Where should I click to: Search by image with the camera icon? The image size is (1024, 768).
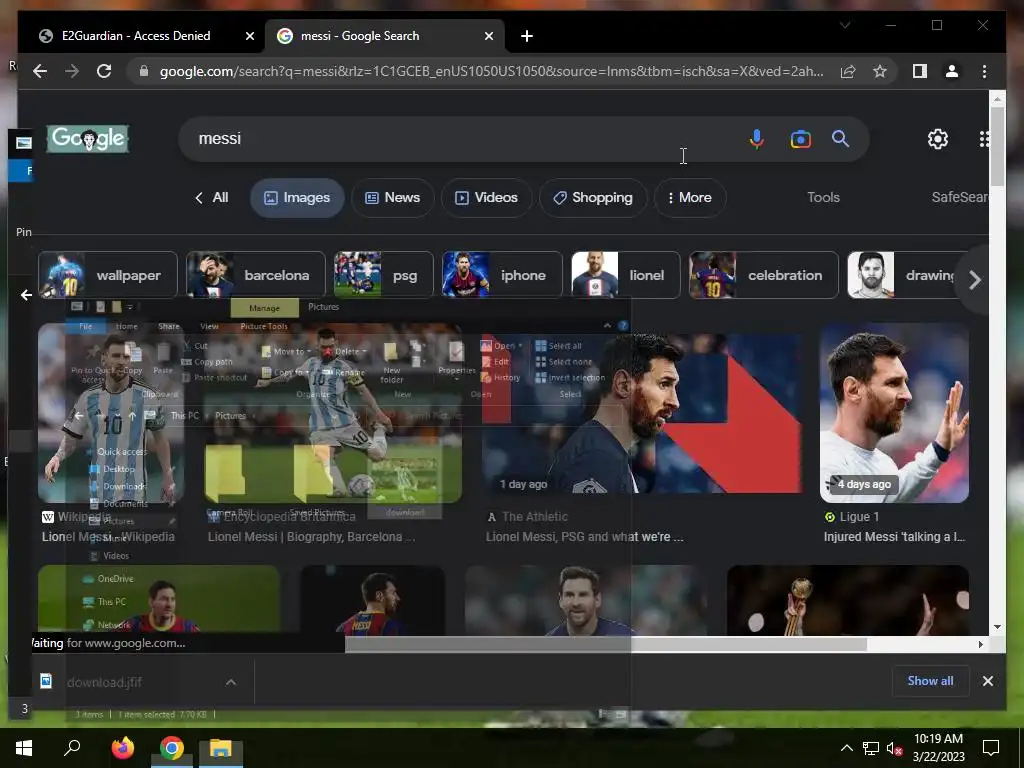pos(801,139)
